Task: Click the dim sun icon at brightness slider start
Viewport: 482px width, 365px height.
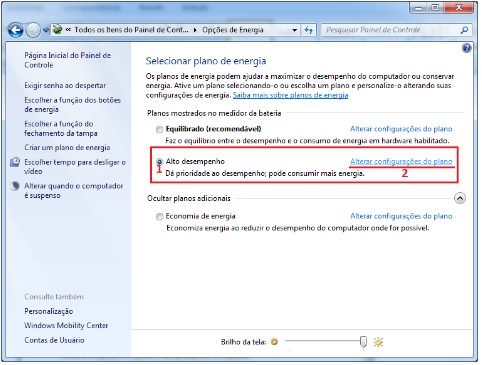Action: [x=274, y=342]
